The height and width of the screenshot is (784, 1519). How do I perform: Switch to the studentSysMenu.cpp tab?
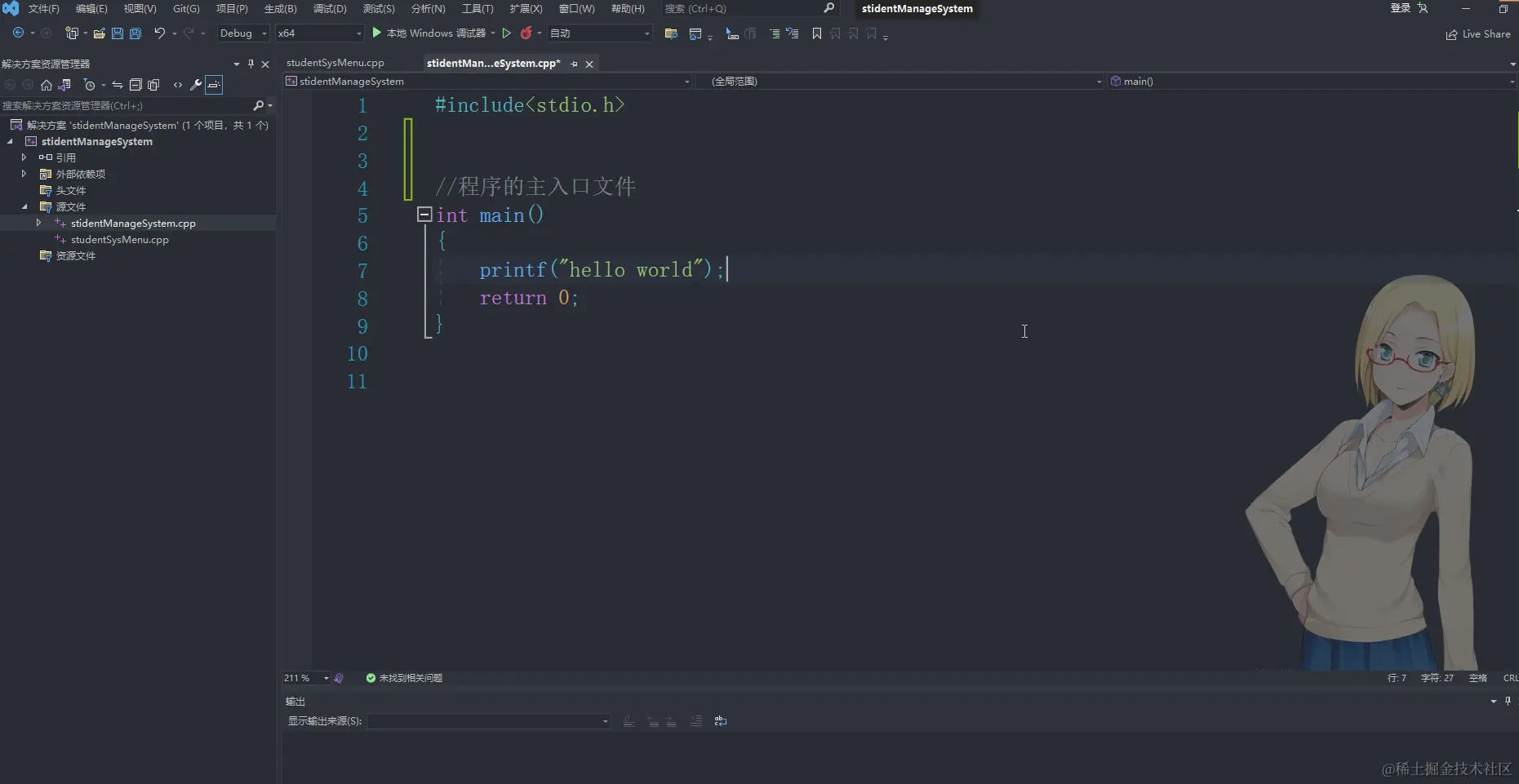[335, 63]
